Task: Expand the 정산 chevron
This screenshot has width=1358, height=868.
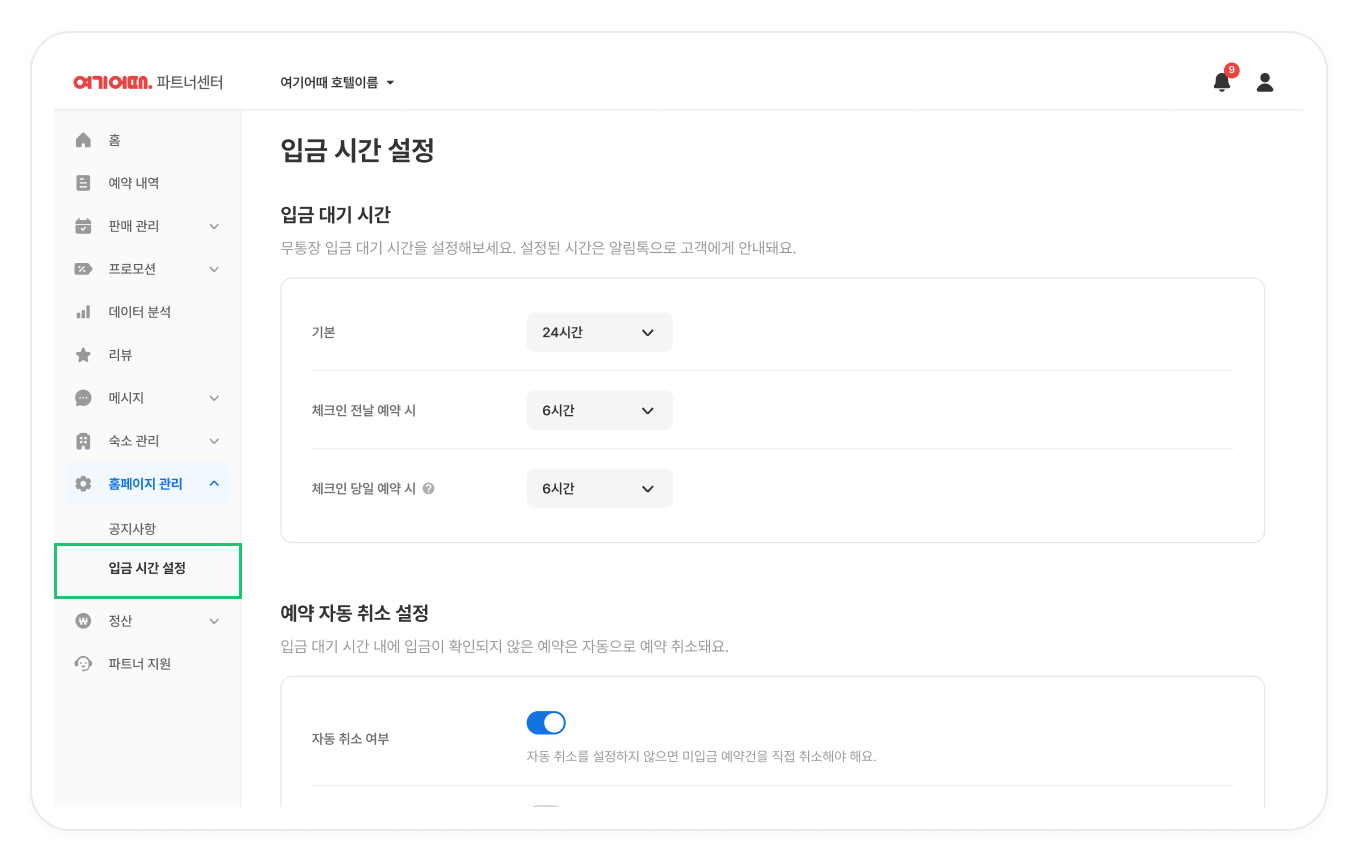Action: pyautogui.click(x=214, y=622)
